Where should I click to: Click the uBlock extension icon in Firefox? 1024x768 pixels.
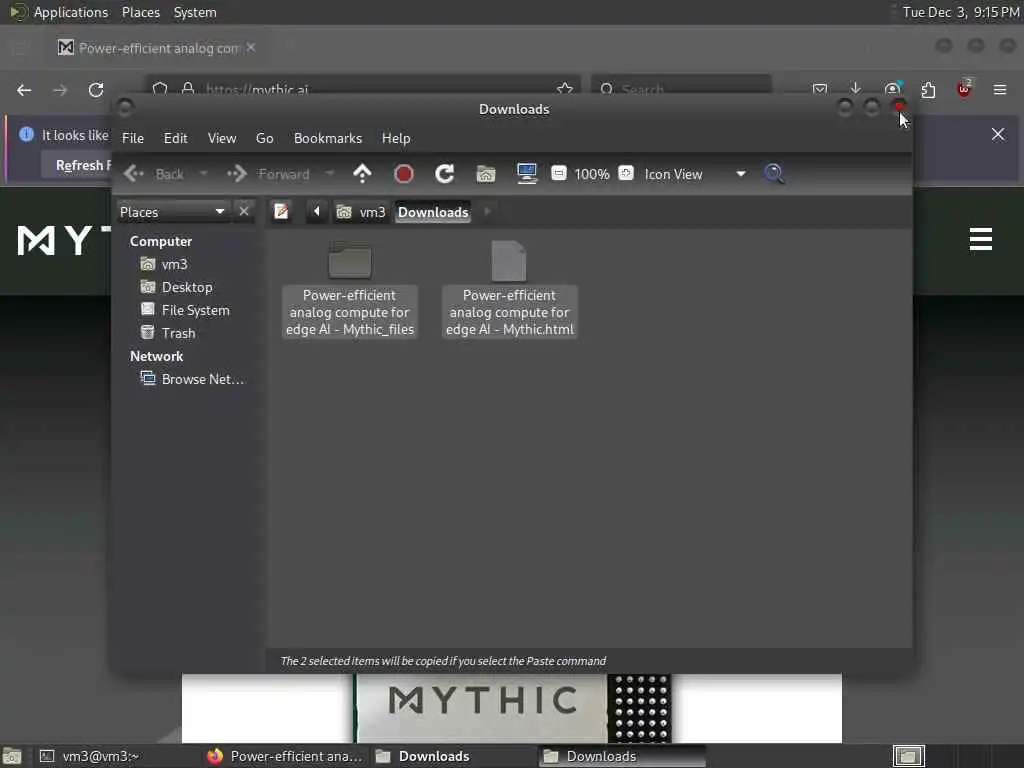tap(964, 88)
